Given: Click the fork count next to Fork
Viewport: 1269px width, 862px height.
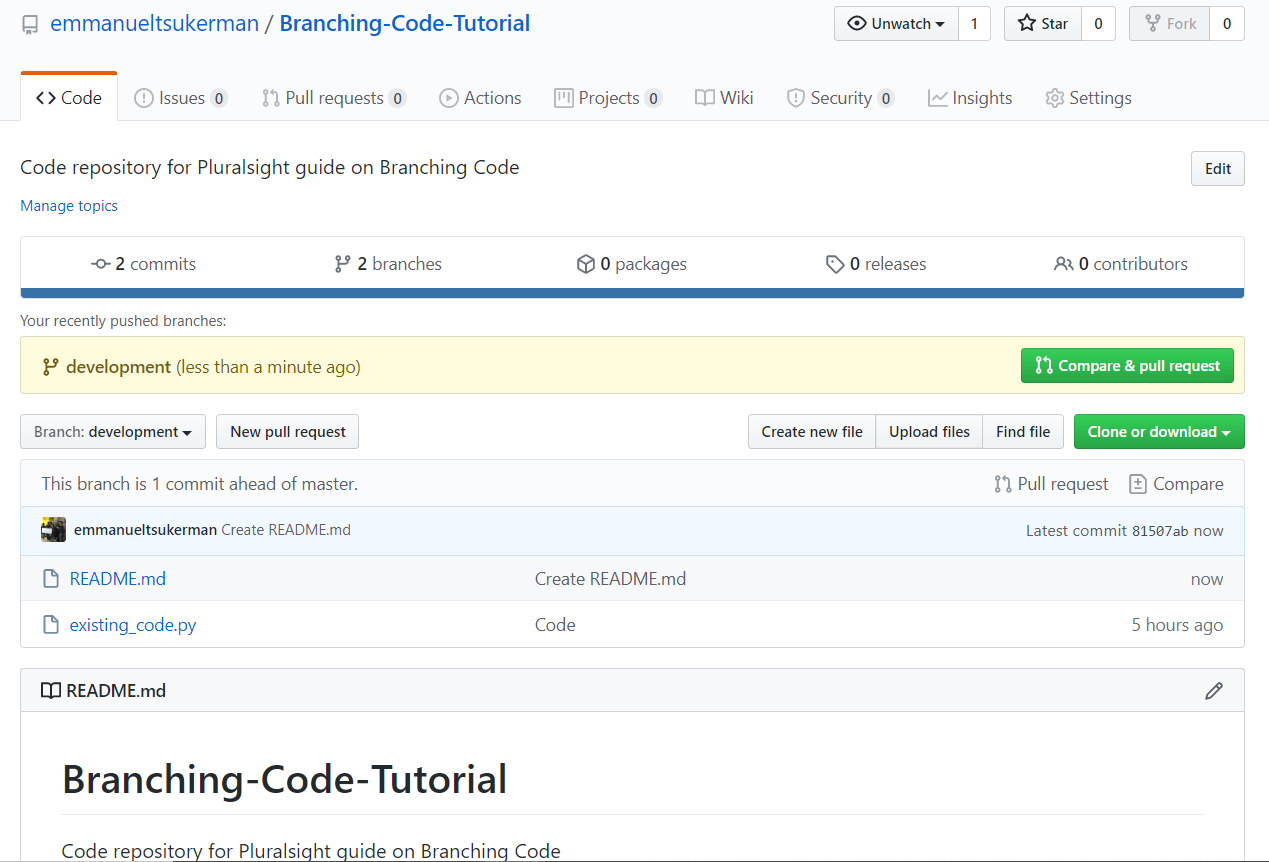Looking at the screenshot, I should pyautogui.click(x=1227, y=24).
